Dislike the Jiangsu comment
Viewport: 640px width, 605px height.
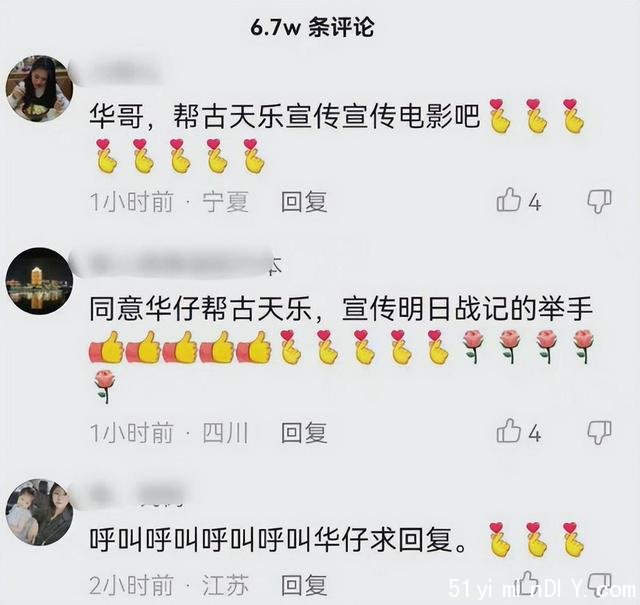[600, 585]
